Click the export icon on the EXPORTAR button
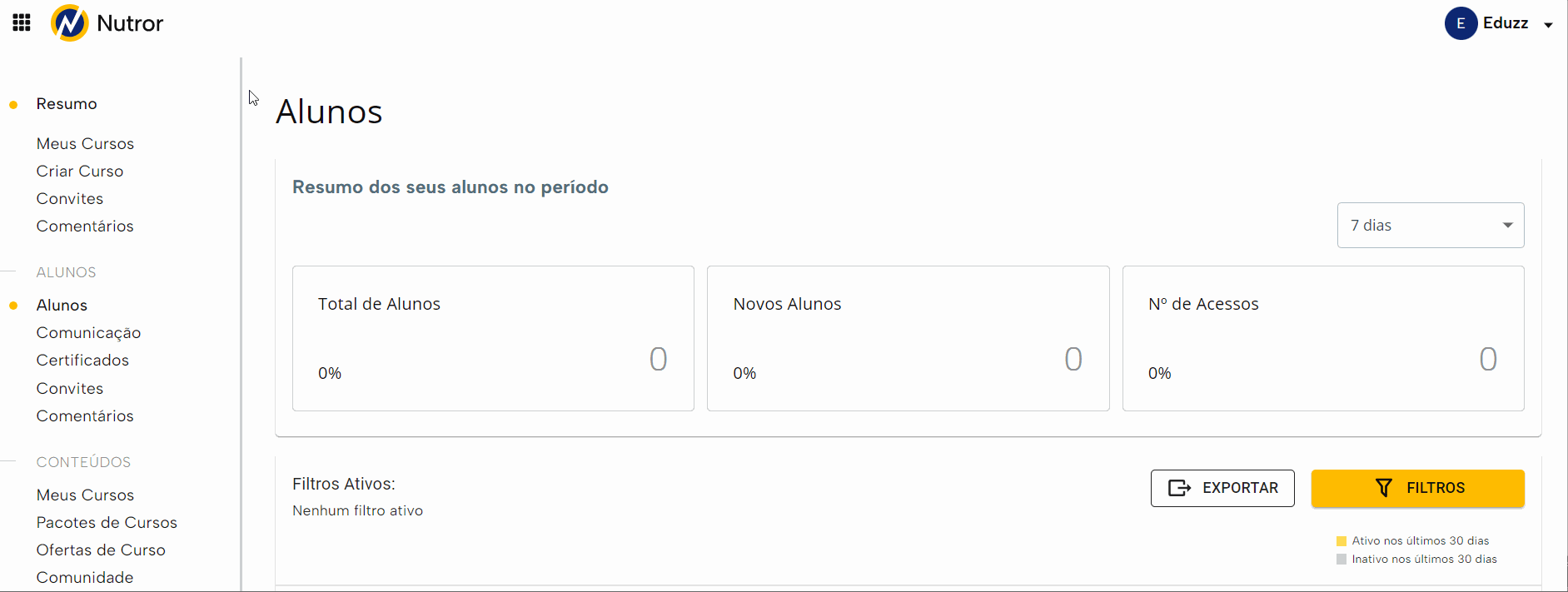This screenshot has width=1568, height=592. tap(1179, 488)
